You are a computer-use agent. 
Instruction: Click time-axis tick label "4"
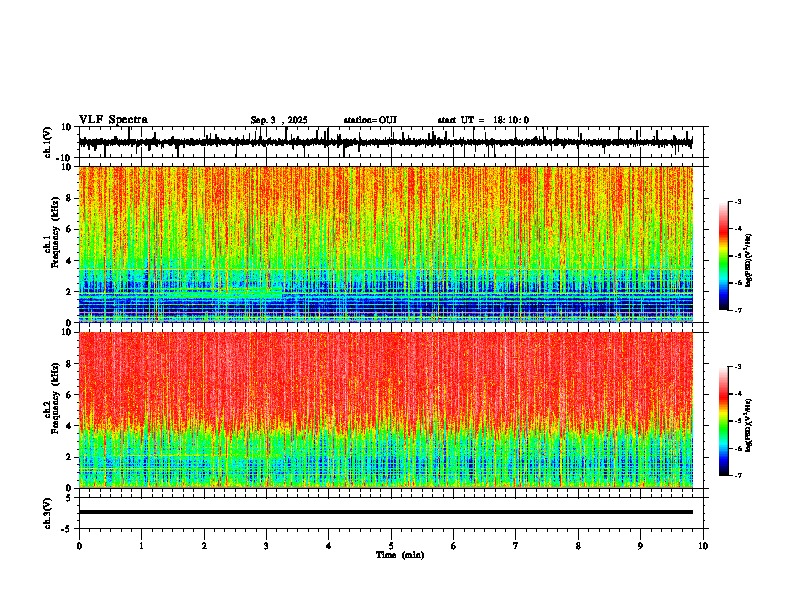(329, 546)
